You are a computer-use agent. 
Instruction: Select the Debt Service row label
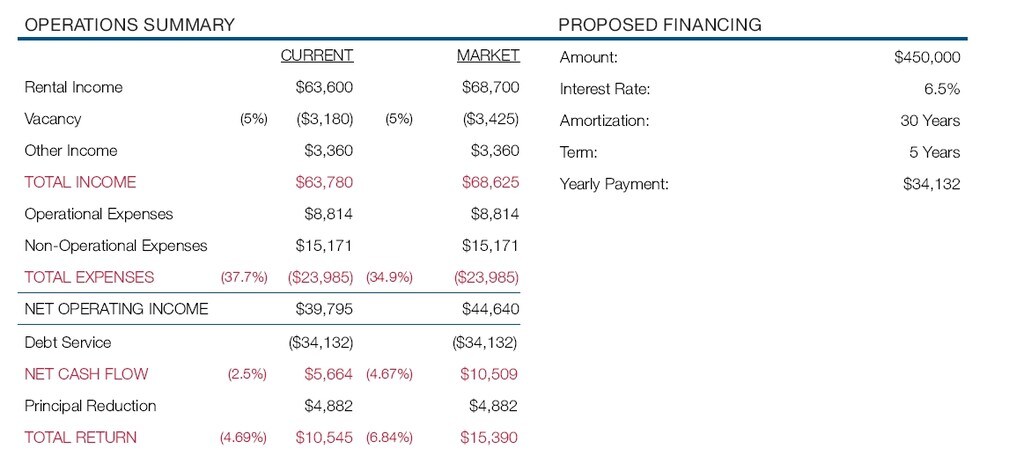pyautogui.click(x=68, y=342)
